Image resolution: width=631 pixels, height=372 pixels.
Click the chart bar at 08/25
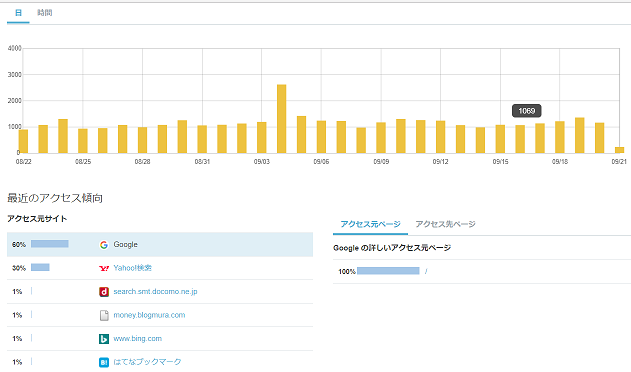(83, 141)
